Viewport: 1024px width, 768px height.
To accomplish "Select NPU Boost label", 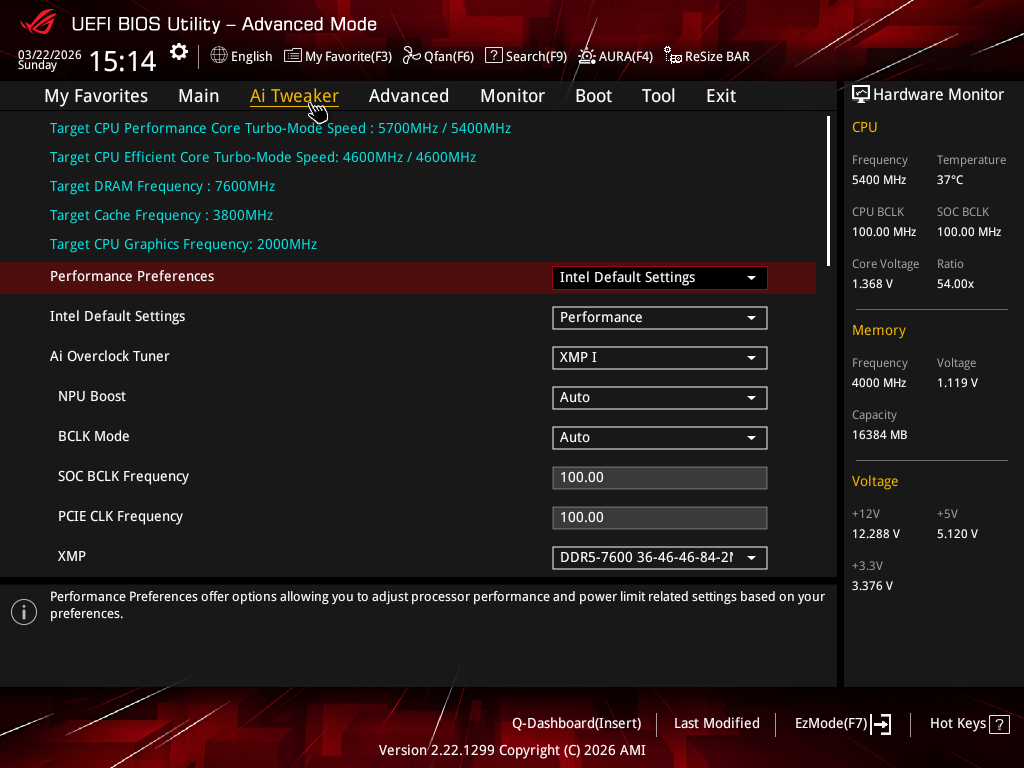I will point(91,396).
